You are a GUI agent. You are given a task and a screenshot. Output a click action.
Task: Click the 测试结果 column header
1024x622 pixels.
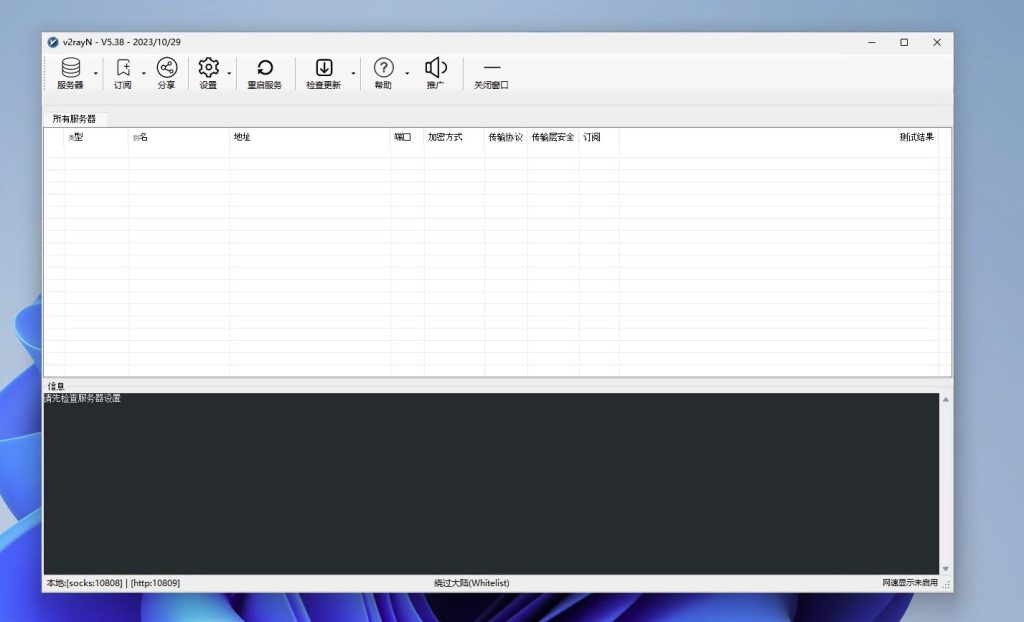pyautogui.click(x=778, y=137)
